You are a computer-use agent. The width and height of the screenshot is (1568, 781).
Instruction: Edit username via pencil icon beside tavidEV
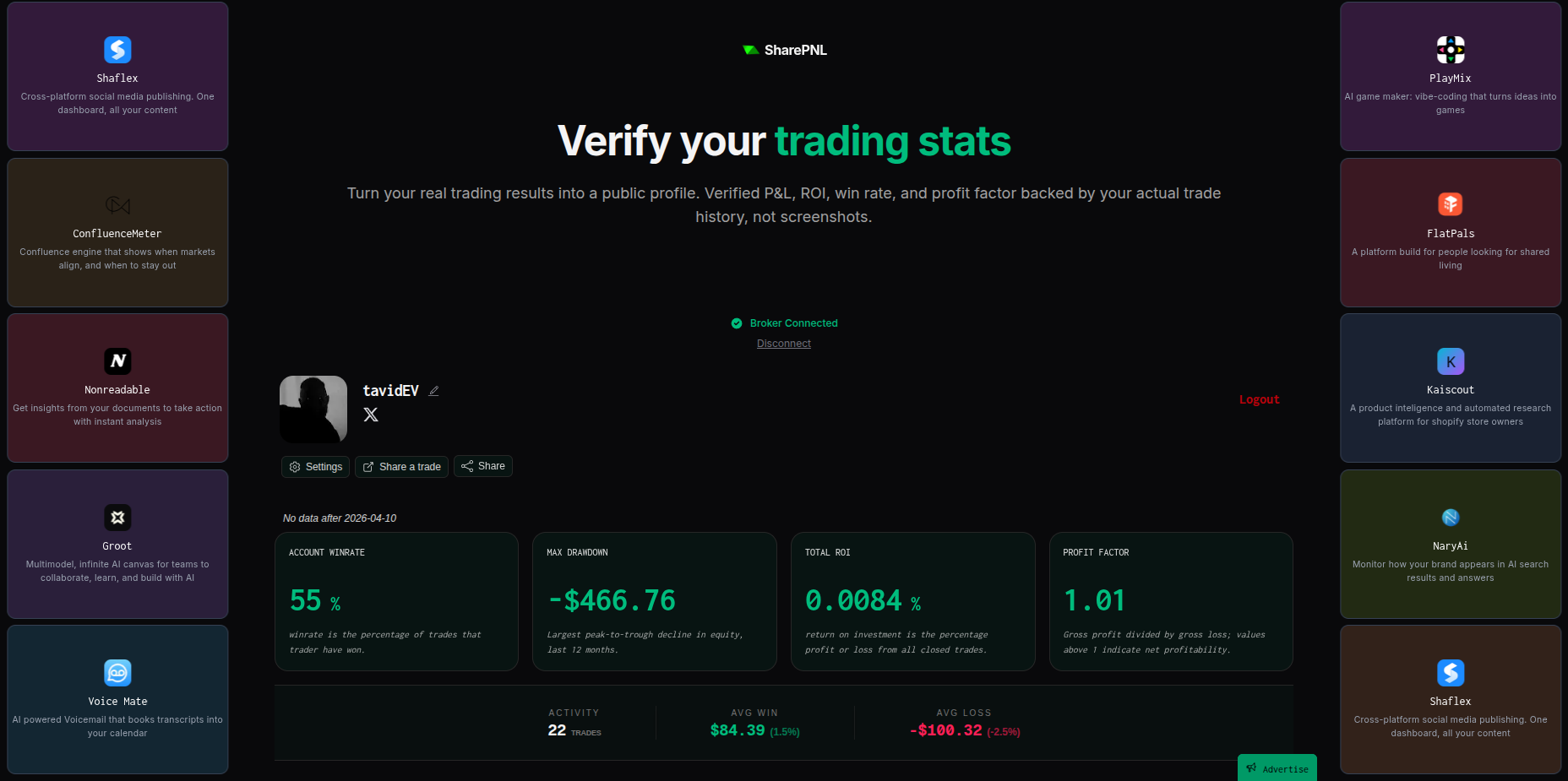433,391
